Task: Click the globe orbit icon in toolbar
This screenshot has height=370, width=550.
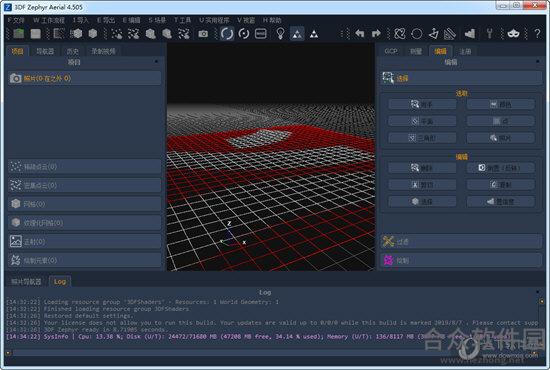Action: [400, 34]
